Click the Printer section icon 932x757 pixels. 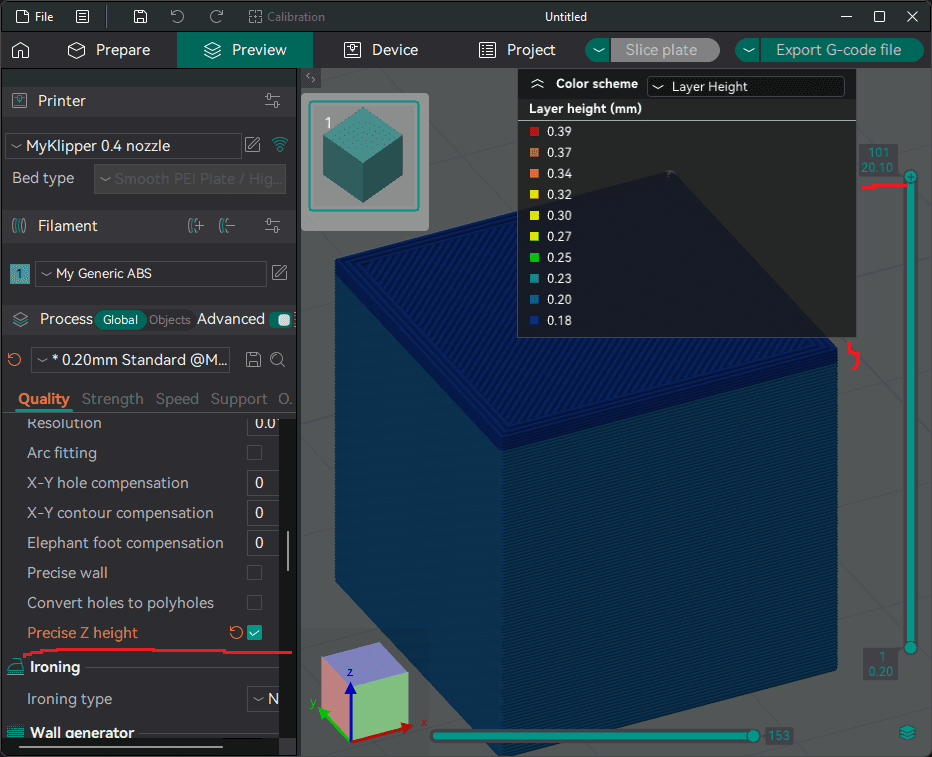[20, 100]
